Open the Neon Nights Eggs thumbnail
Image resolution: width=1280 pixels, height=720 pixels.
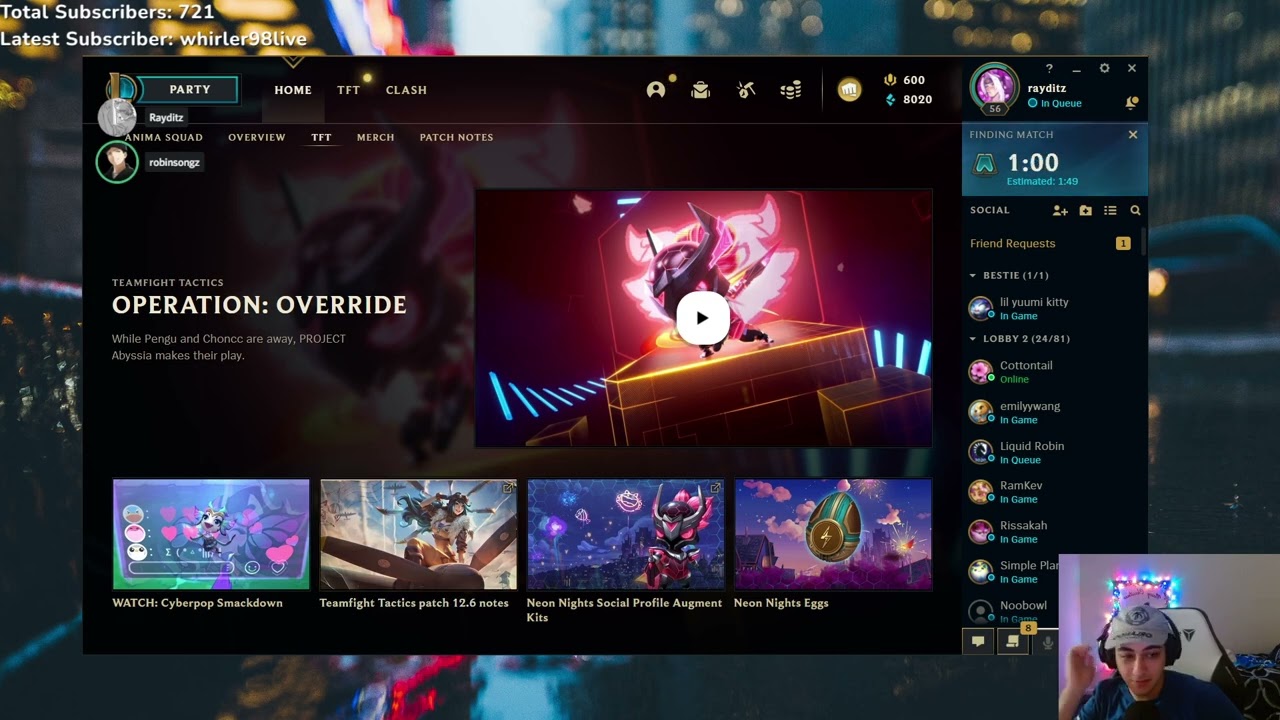tap(833, 534)
